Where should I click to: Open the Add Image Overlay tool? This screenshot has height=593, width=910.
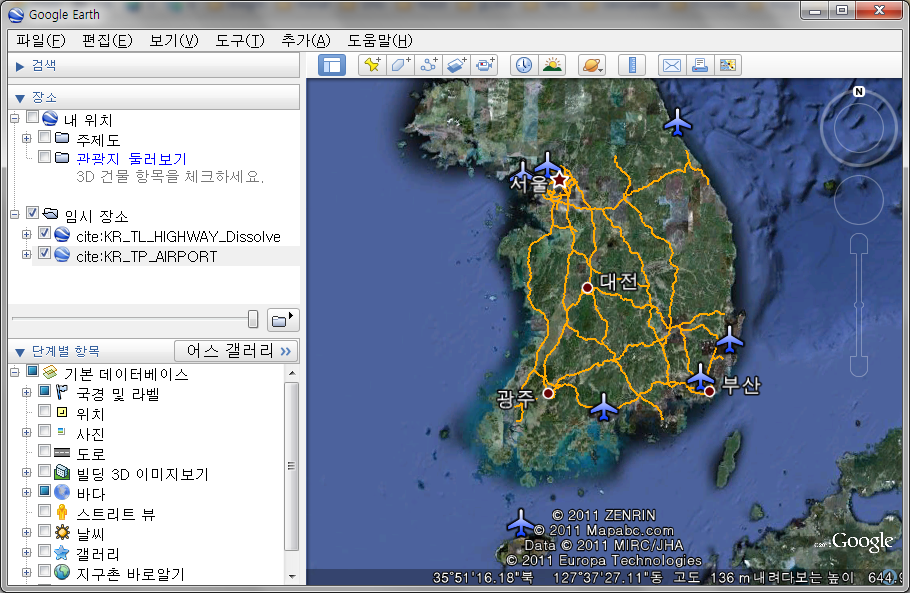tap(455, 64)
